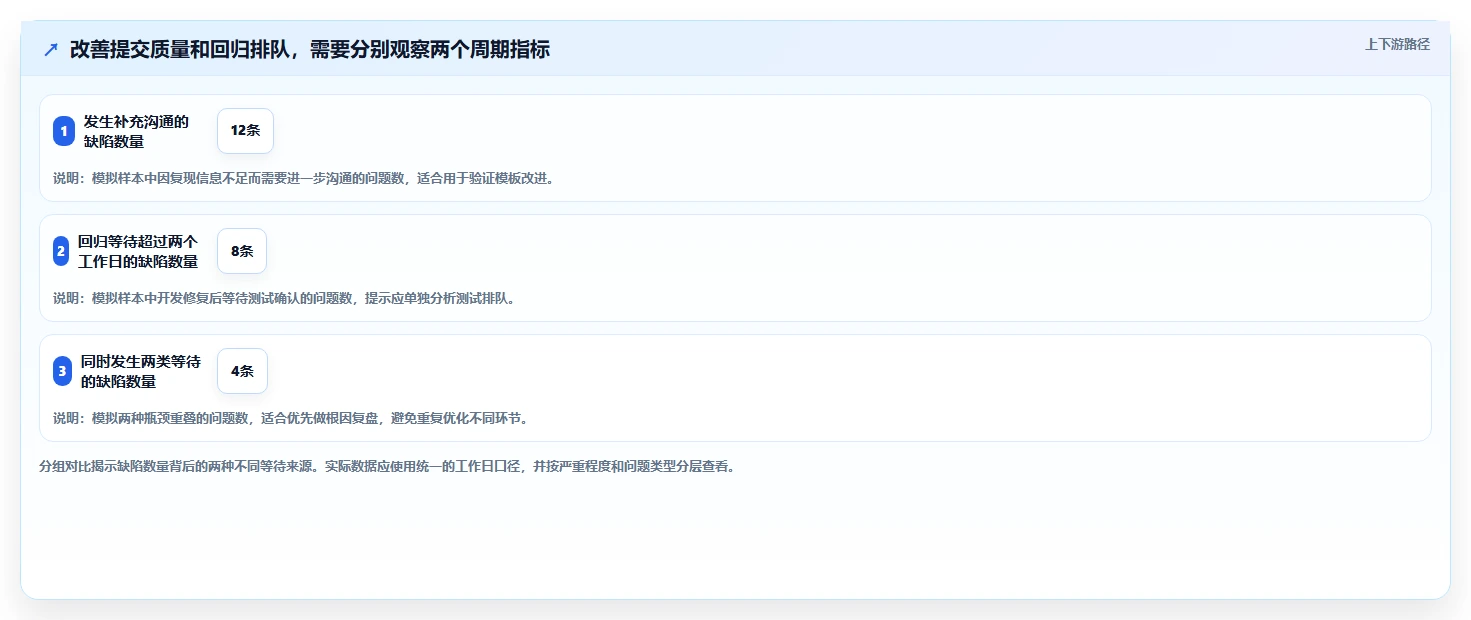Click the 8条 value chip
Screen dimensions: 1471x620
pos(242,251)
